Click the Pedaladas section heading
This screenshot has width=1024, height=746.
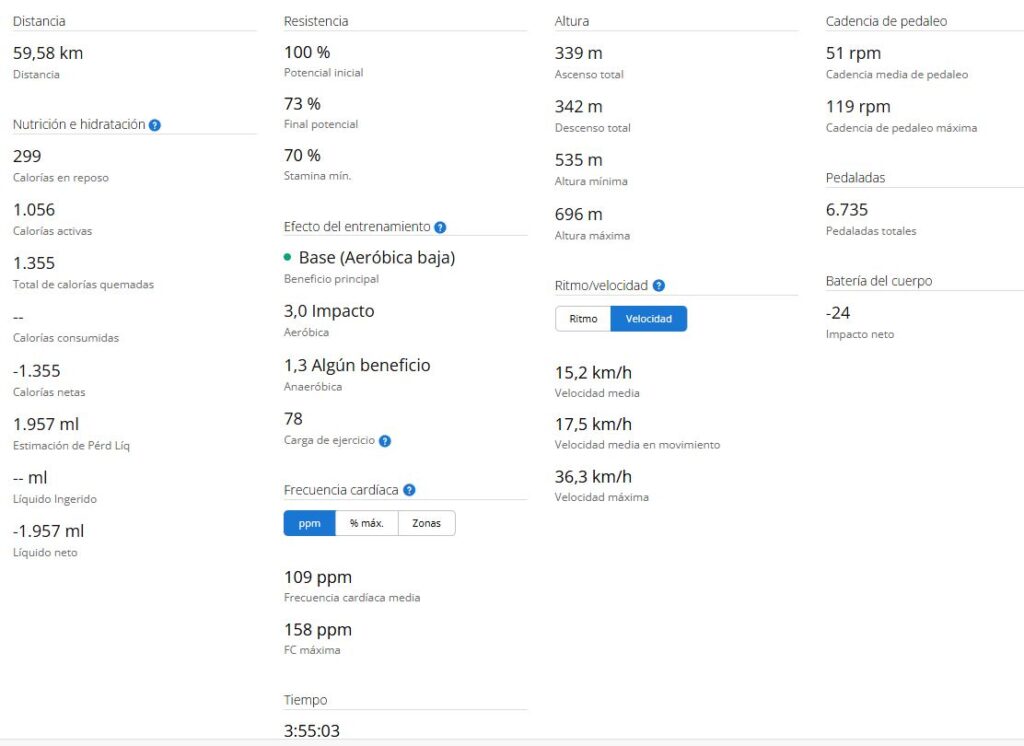pos(855,178)
